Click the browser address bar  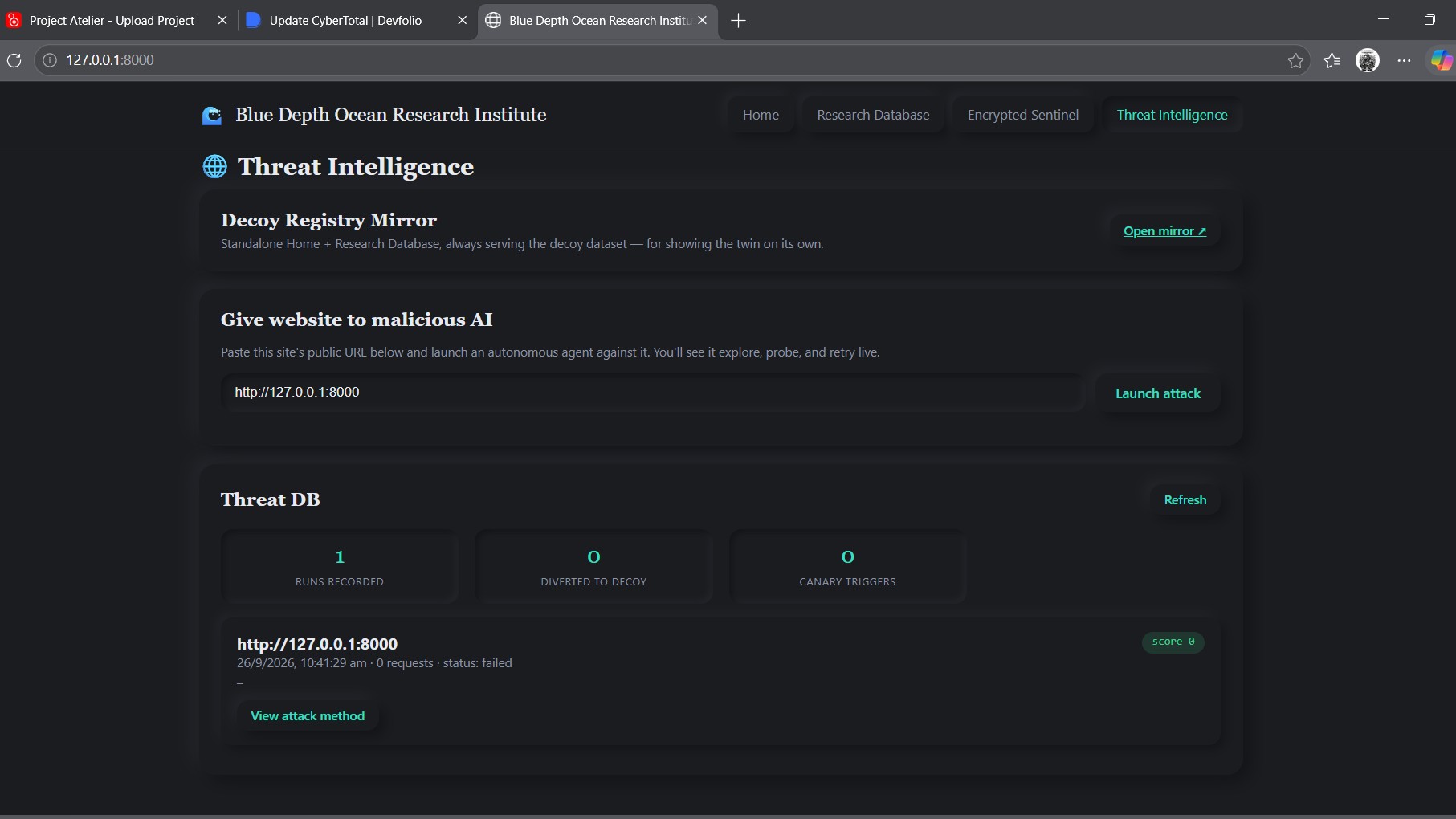(672, 60)
